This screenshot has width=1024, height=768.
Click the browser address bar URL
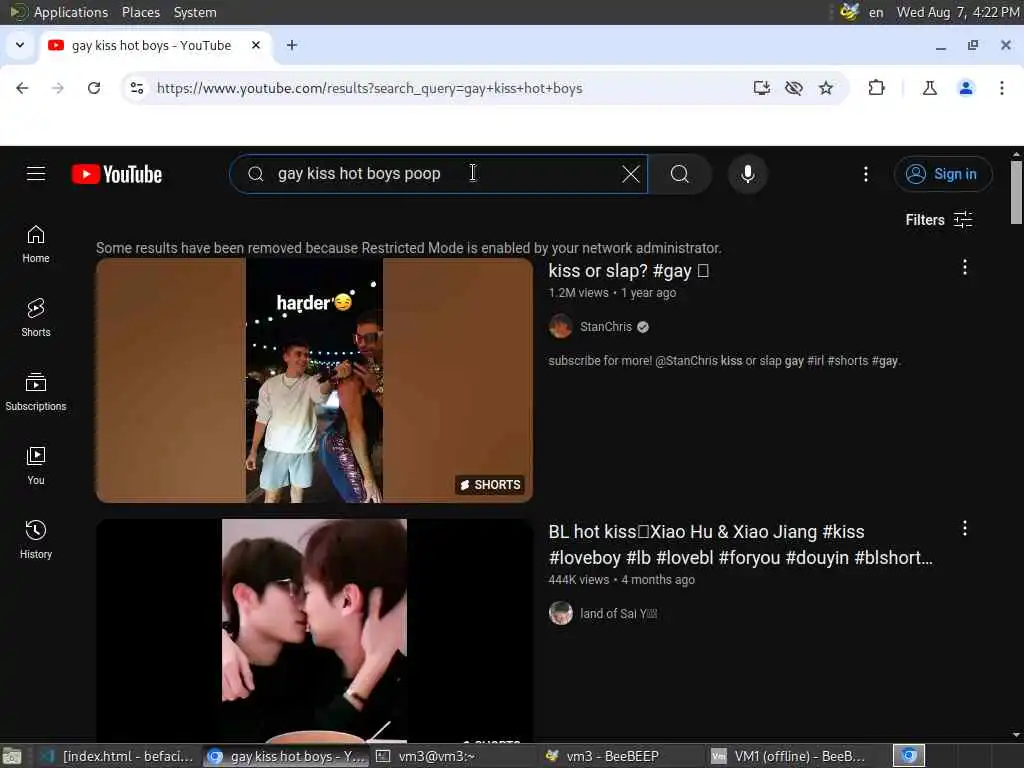[370, 88]
